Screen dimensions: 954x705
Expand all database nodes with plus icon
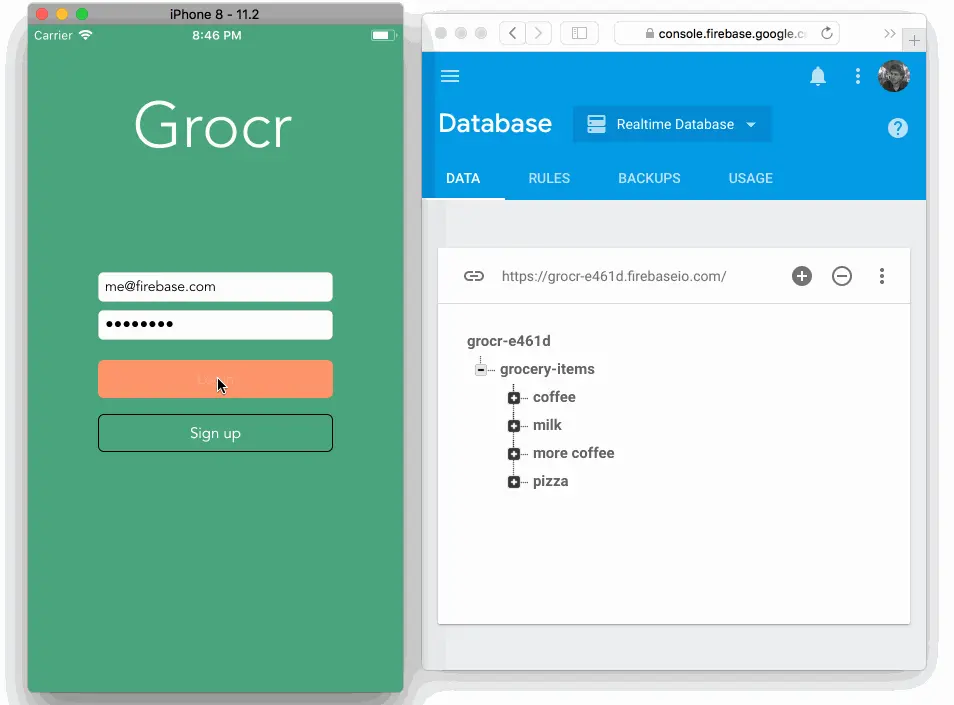pyautogui.click(x=801, y=276)
